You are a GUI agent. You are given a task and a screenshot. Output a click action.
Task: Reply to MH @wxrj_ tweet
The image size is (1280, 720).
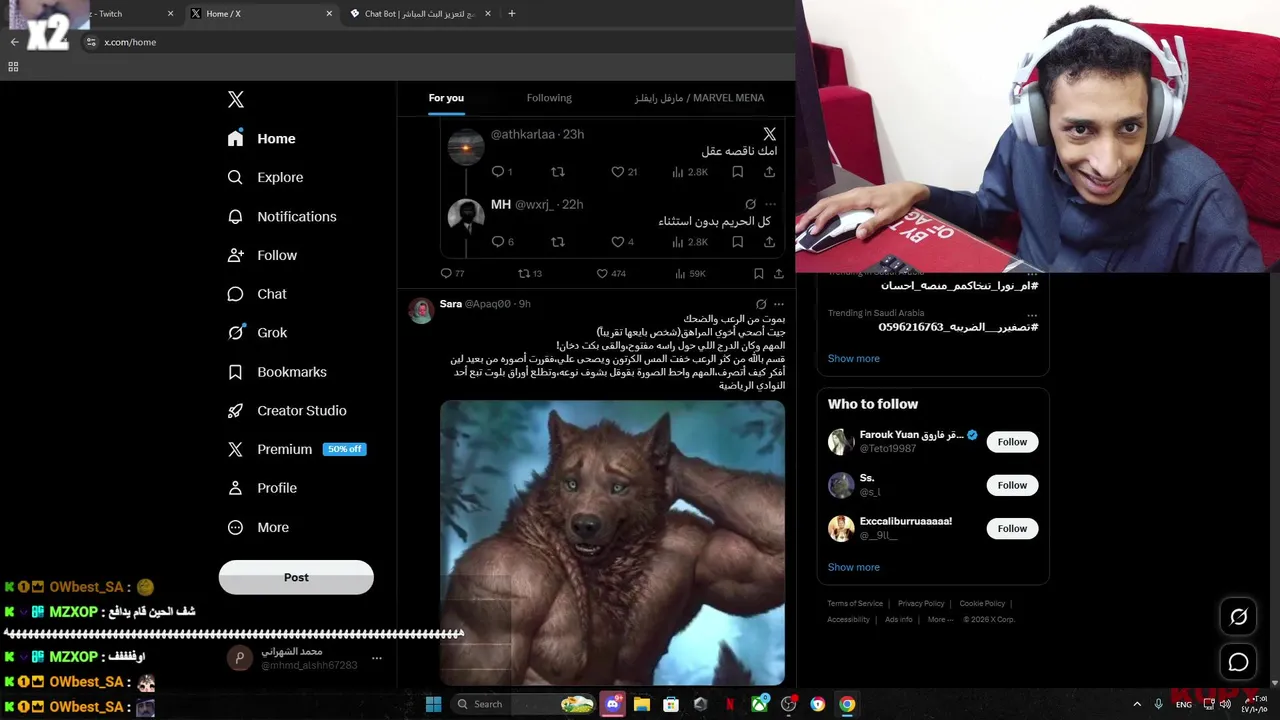pyautogui.click(x=498, y=242)
